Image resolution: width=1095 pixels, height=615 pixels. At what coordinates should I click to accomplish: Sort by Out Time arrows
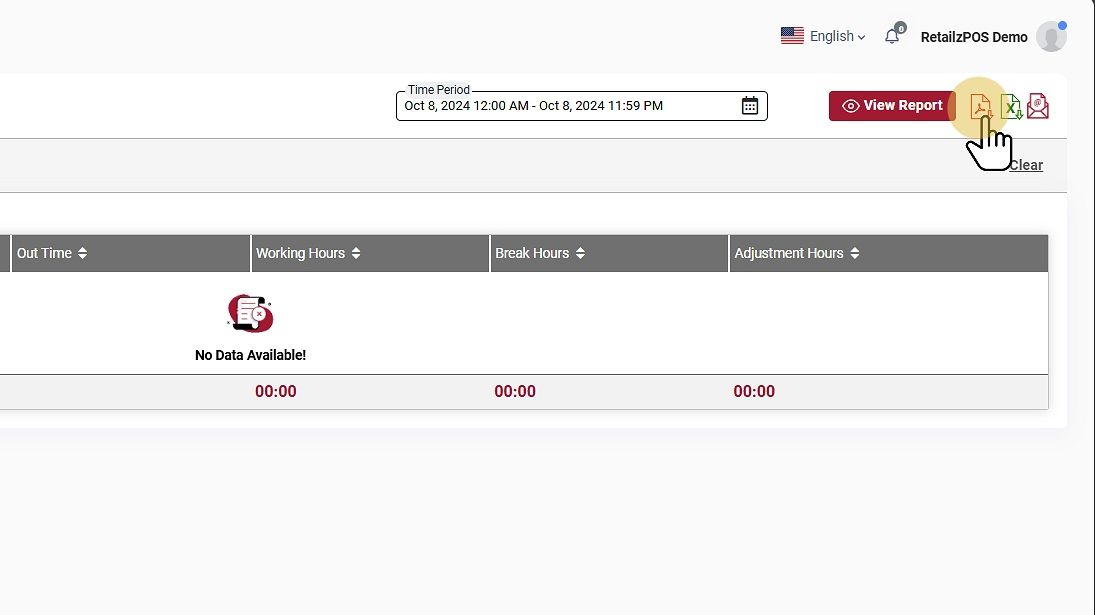point(82,254)
